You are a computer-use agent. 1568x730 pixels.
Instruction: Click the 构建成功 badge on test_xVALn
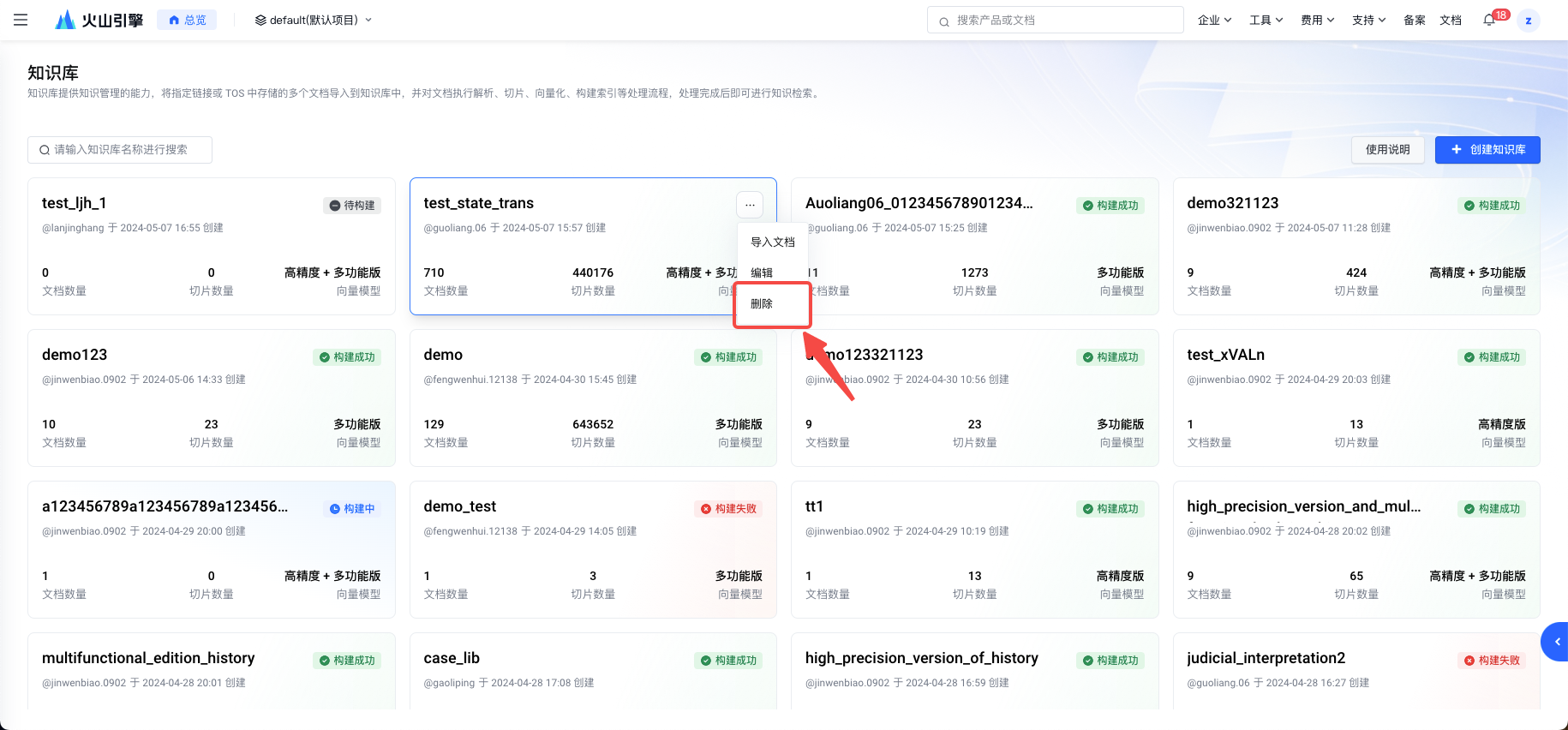click(x=1492, y=357)
